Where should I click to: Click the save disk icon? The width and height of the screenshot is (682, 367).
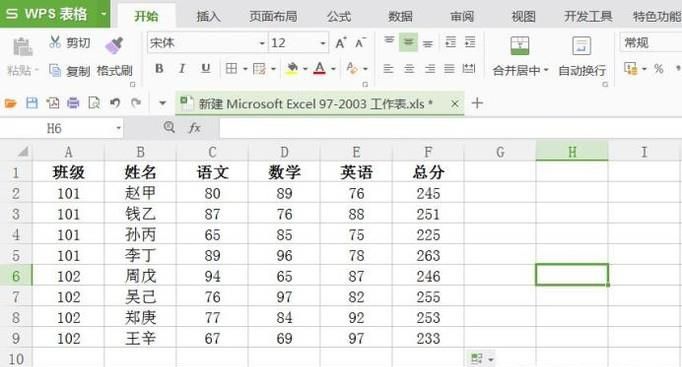point(32,103)
